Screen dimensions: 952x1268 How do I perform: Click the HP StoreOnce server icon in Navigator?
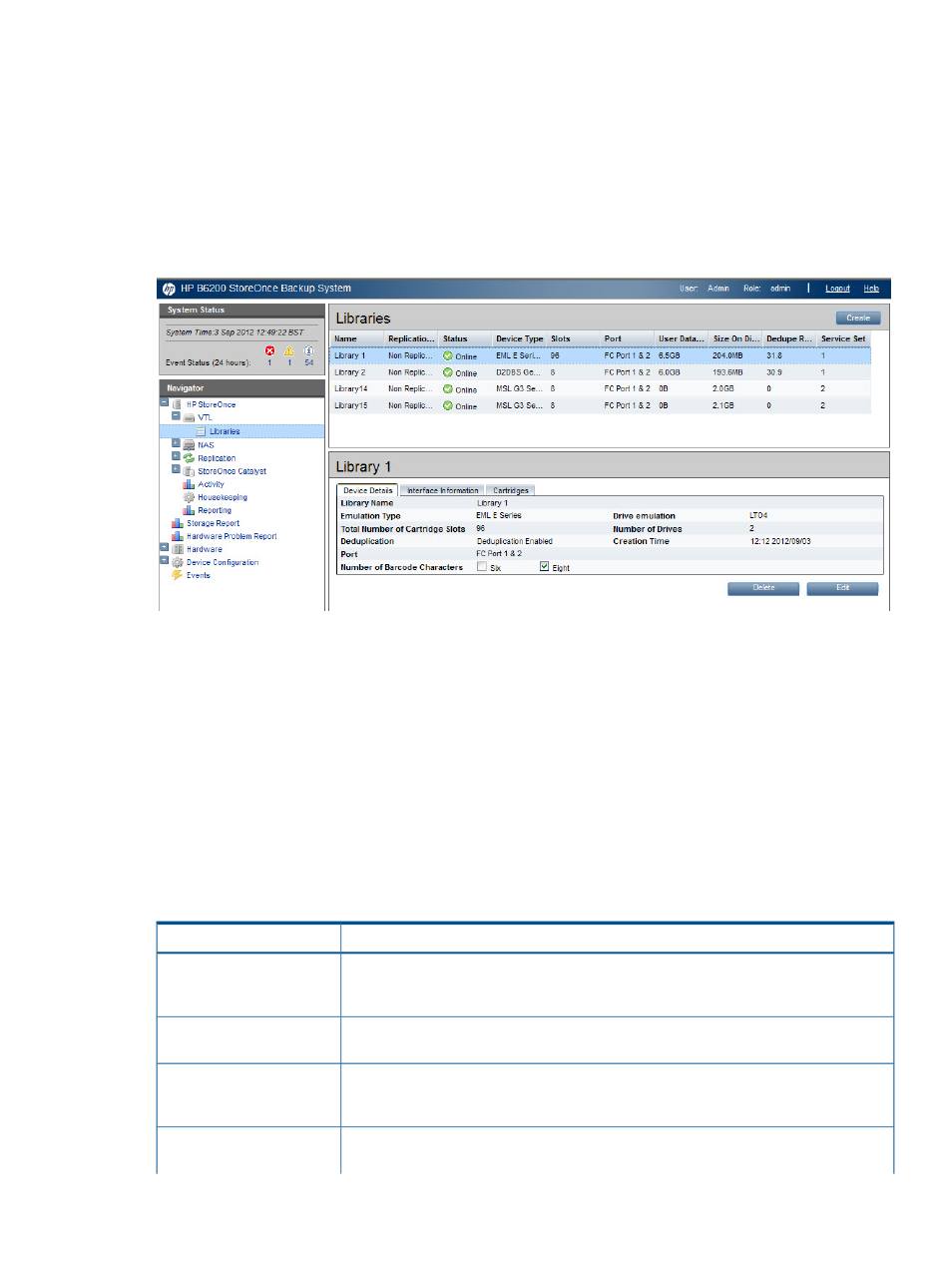(x=178, y=404)
